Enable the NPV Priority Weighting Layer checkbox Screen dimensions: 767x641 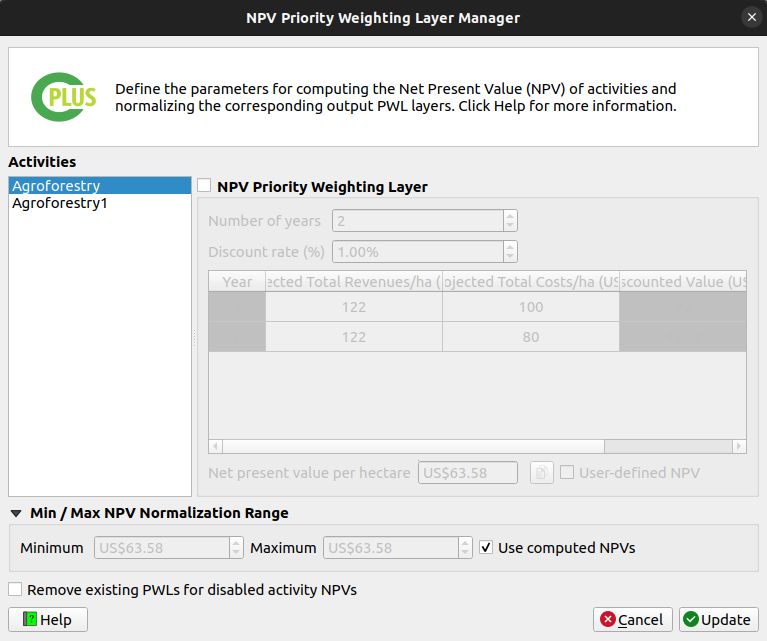click(x=204, y=185)
